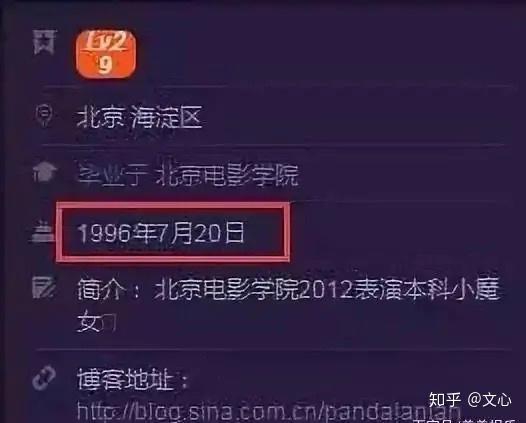Click the medal icon beside level badge

point(45,42)
